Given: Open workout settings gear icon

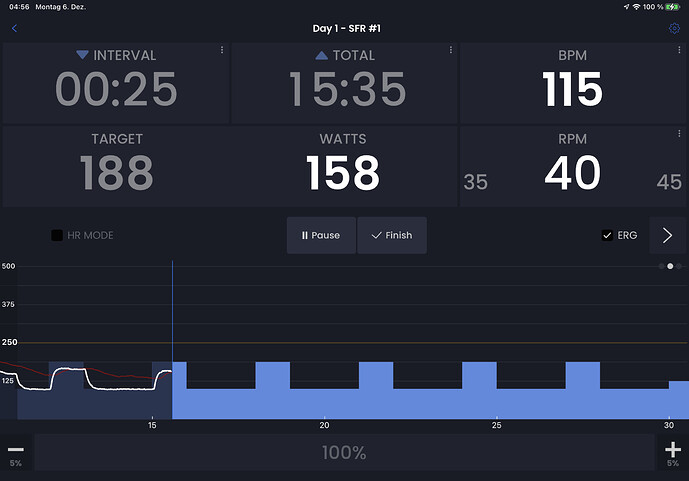Looking at the screenshot, I should [674, 29].
